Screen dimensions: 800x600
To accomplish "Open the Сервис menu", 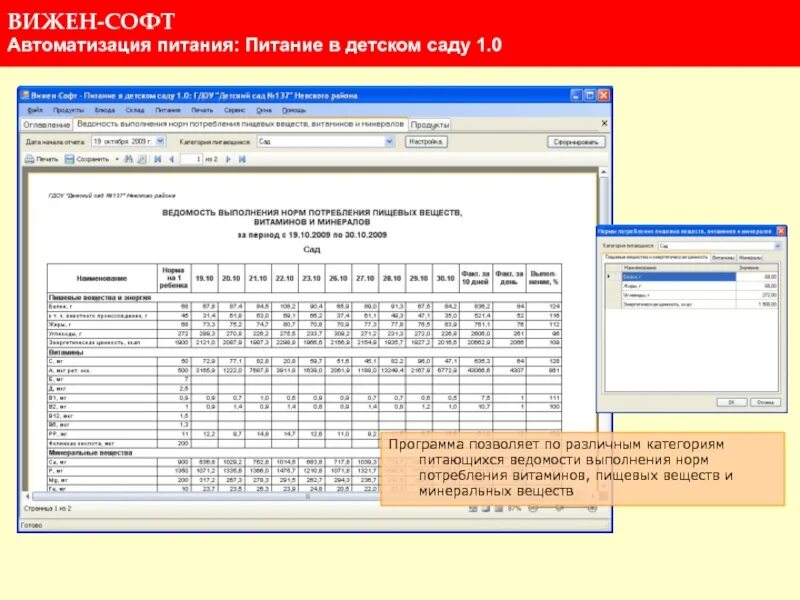I will pos(235,110).
